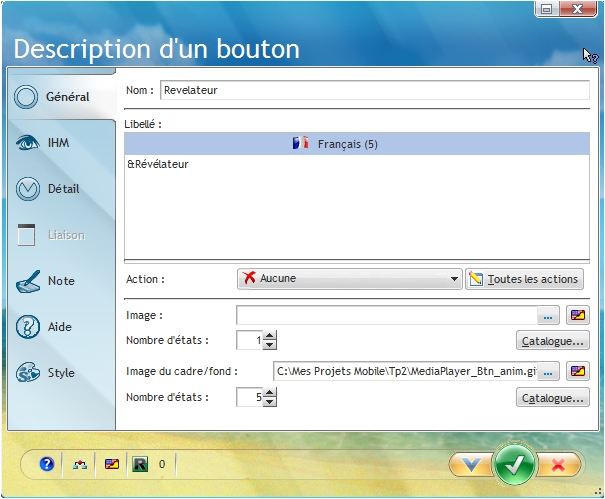
Task: Validate with the green checkmark button
Action: (x=514, y=464)
